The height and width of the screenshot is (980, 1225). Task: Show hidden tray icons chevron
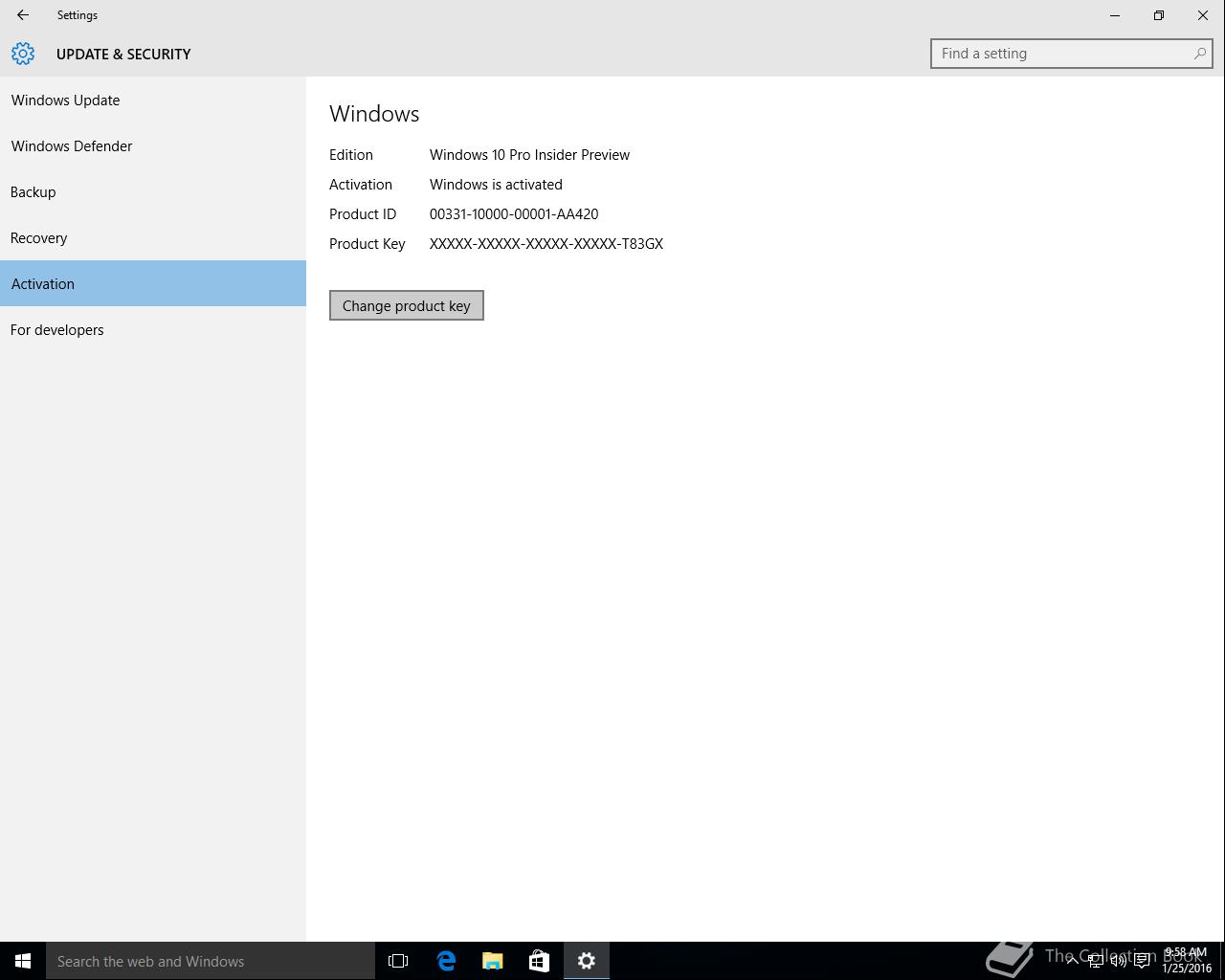click(x=1072, y=960)
